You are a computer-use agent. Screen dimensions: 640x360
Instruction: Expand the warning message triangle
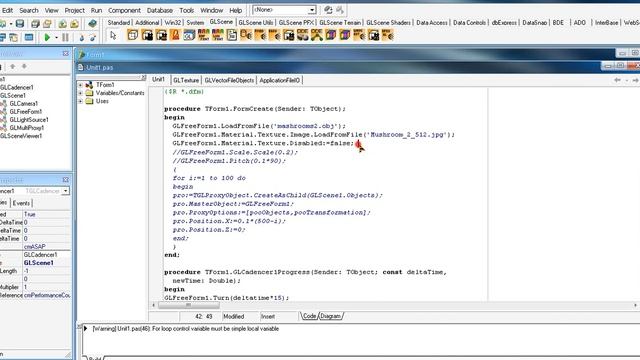(86, 329)
